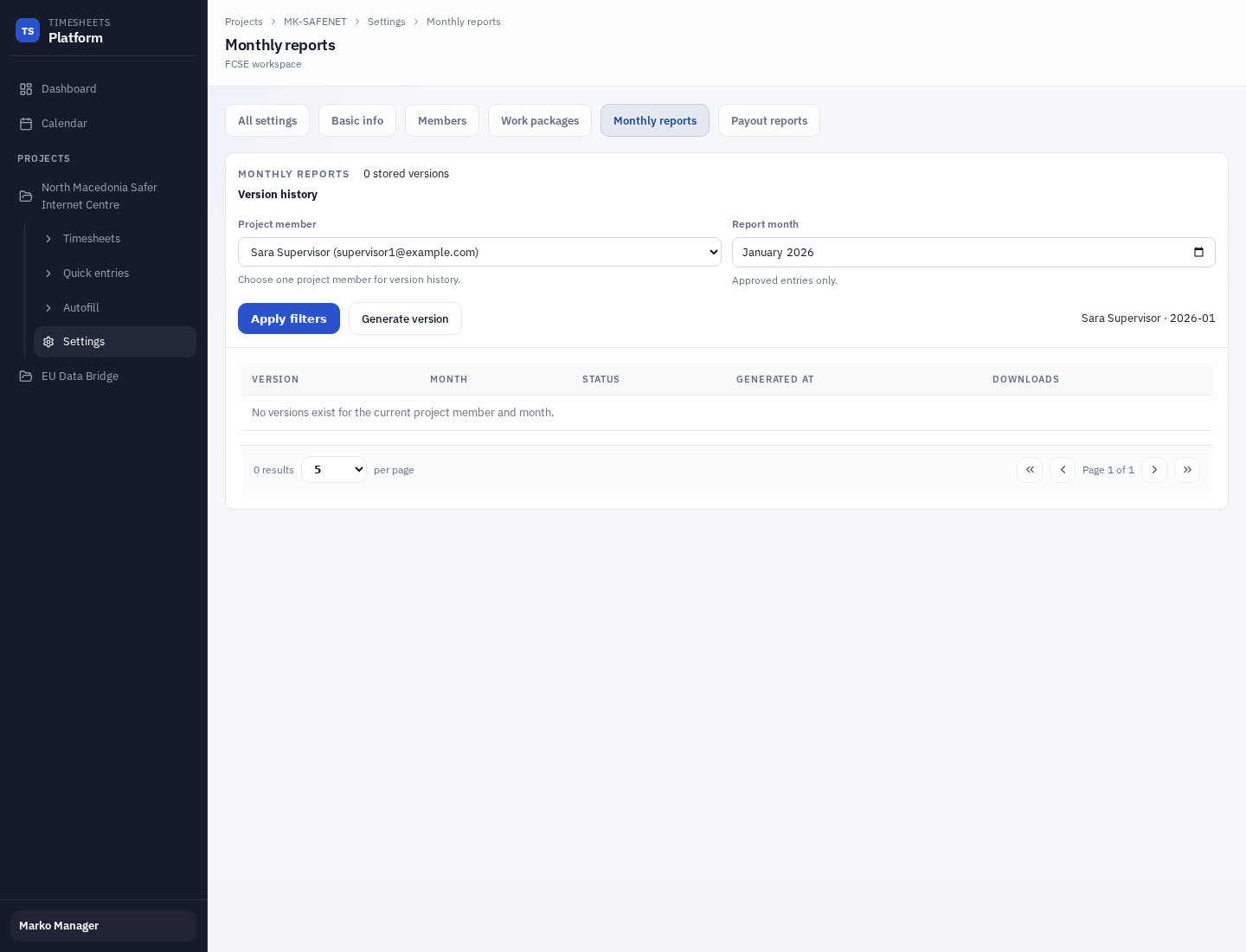Expand the Autofill chevron
This screenshot has width=1246, height=952.
coord(49,308)
